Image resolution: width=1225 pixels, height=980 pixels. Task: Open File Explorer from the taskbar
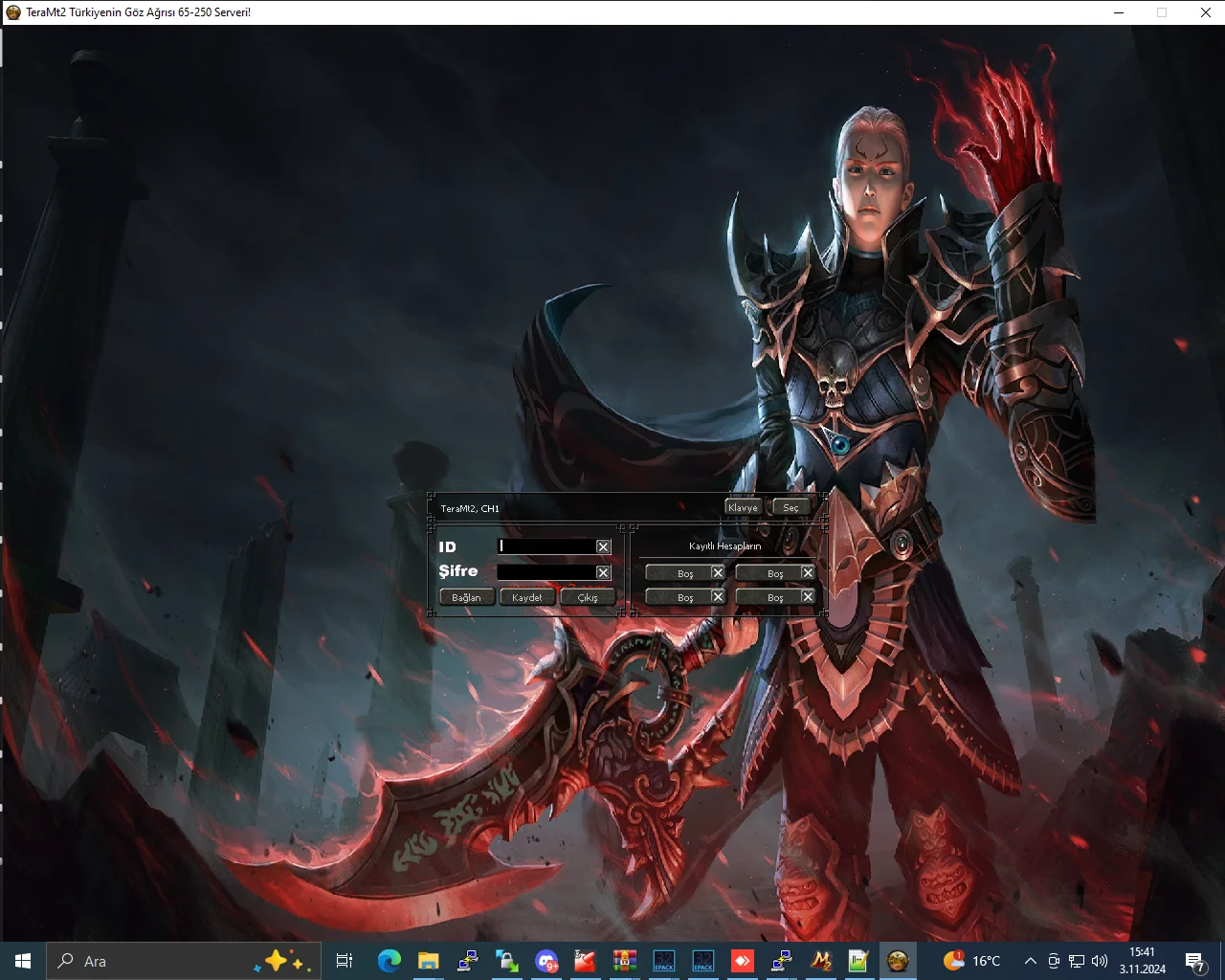pos(428,961)
